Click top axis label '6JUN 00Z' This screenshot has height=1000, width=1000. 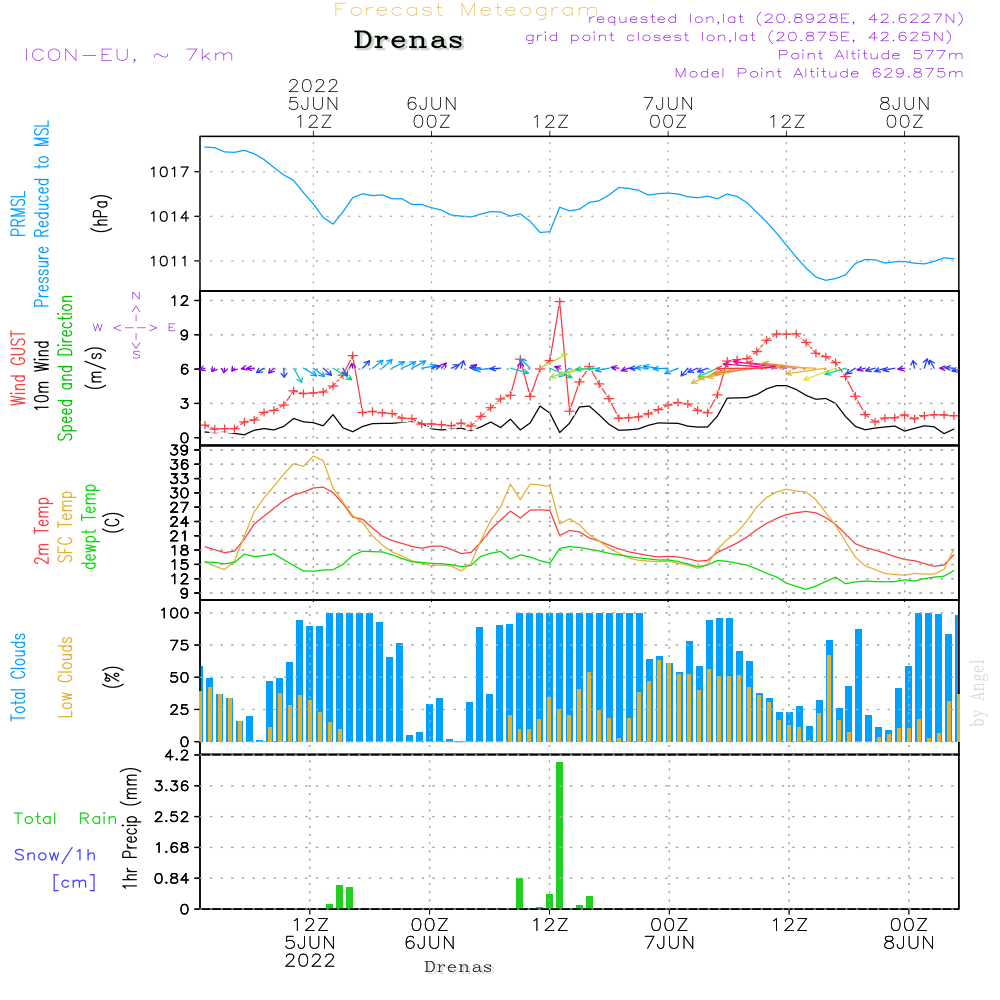click(432, 112)
